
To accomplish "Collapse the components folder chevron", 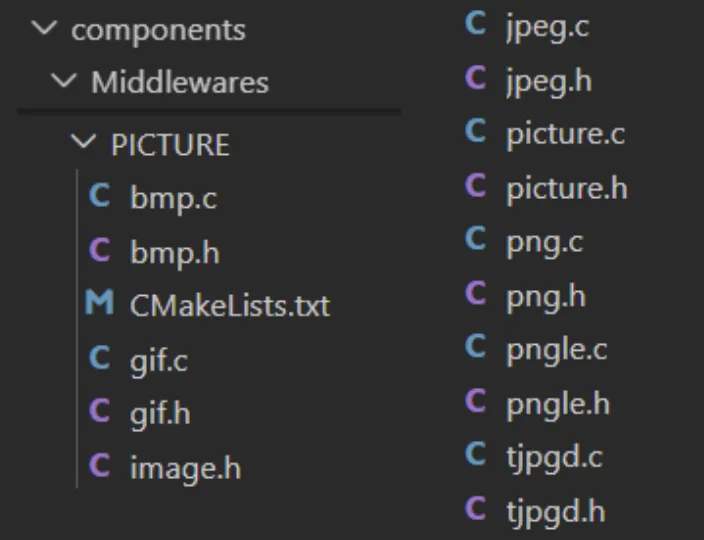I will 44,28.
